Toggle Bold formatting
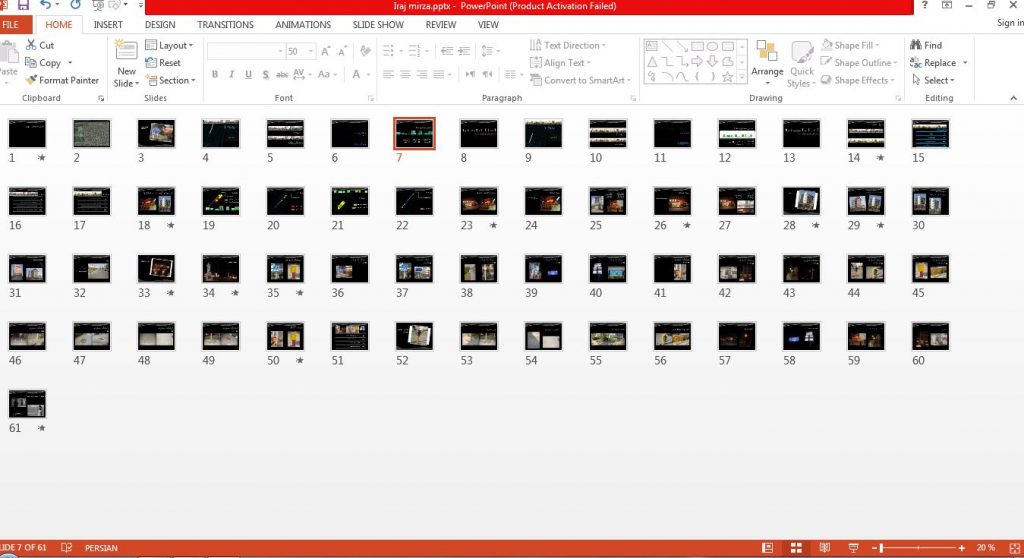The image size is (1024, 558). (x=215, y=74)
